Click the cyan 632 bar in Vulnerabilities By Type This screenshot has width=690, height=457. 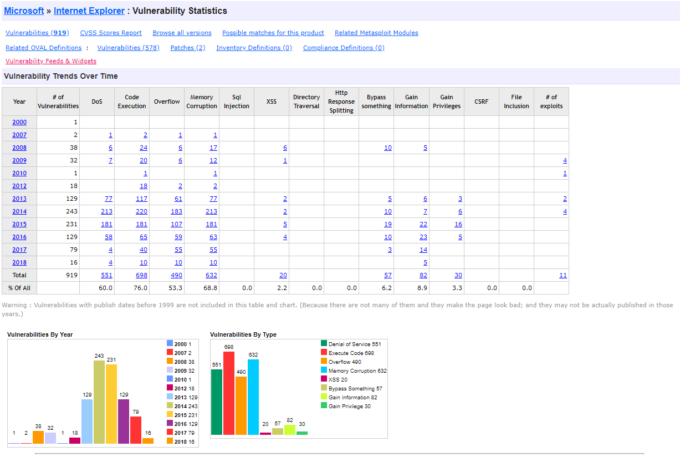[x=253, y=397]
